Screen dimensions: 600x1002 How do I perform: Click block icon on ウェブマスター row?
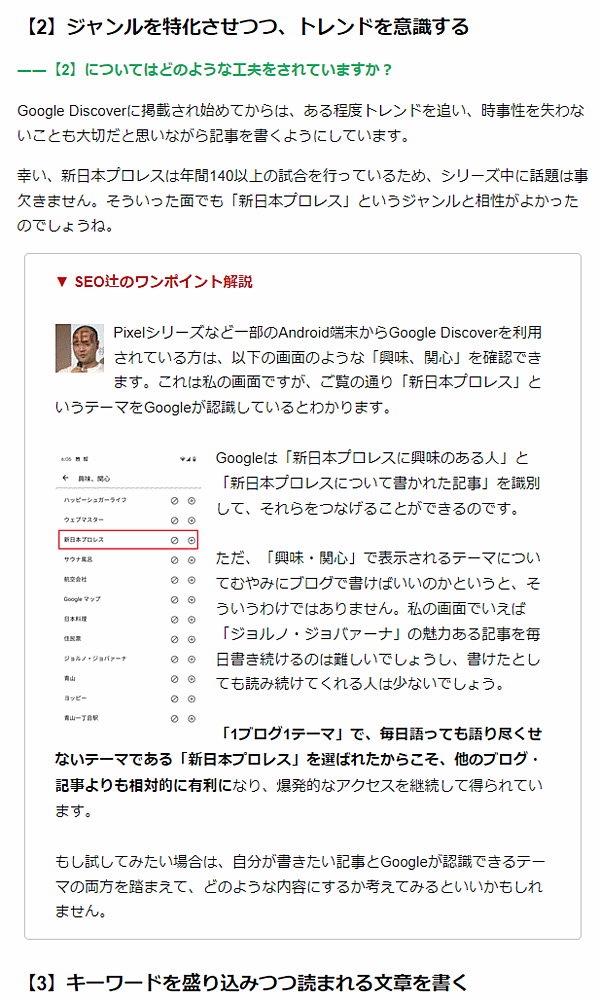pos(174,520)
